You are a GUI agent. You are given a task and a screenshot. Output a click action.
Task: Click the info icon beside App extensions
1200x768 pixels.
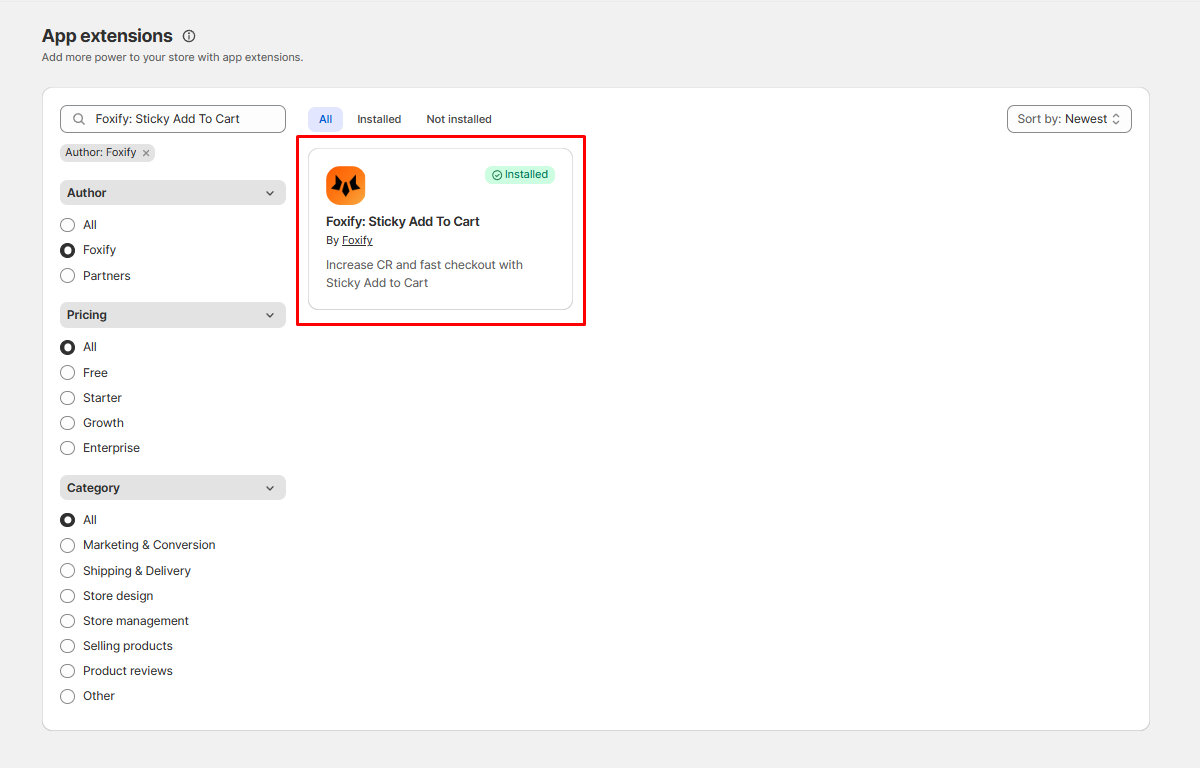pyautogui.click(x=189, y=36)
